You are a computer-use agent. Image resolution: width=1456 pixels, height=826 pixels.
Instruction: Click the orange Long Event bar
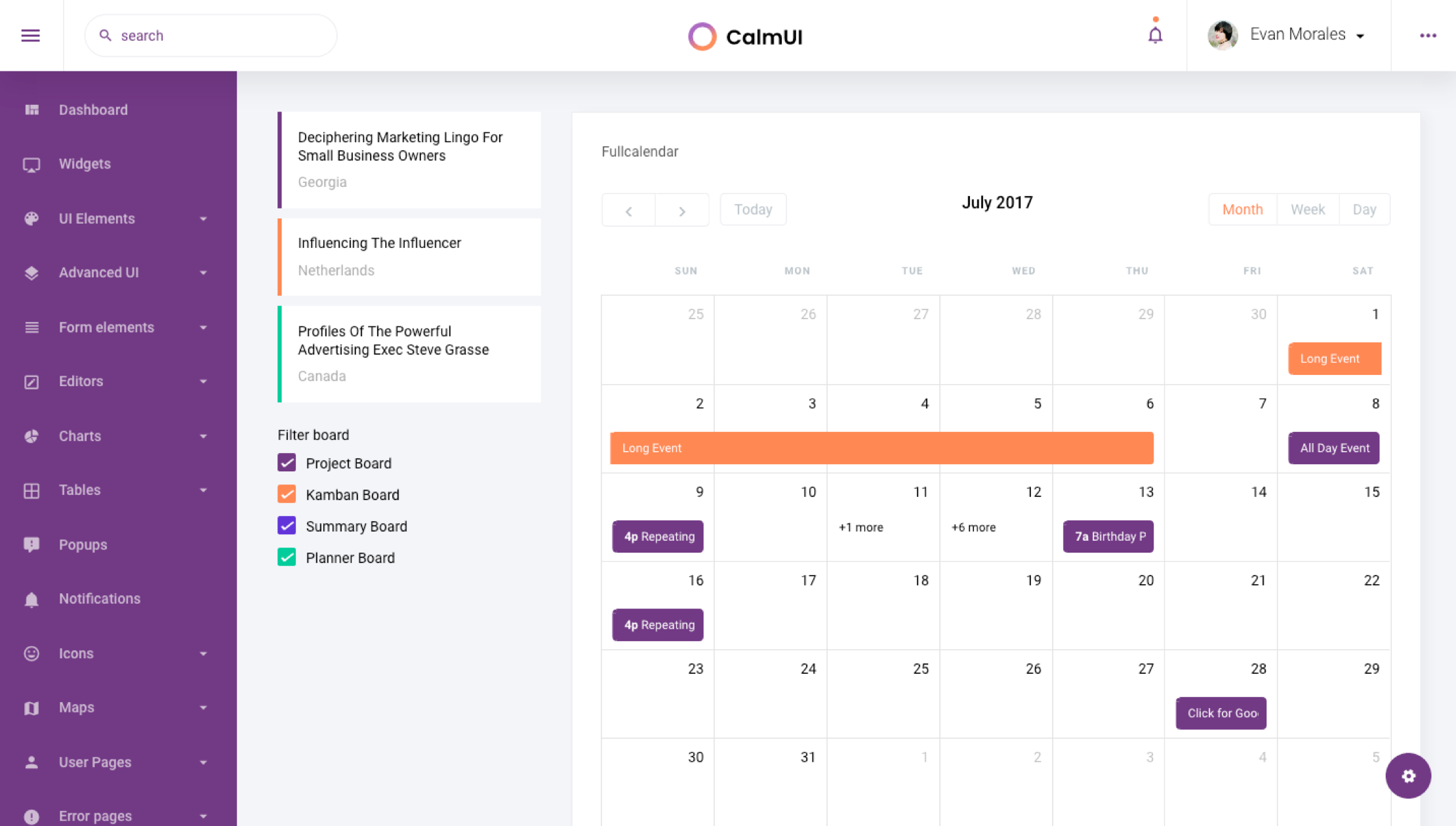881,448
